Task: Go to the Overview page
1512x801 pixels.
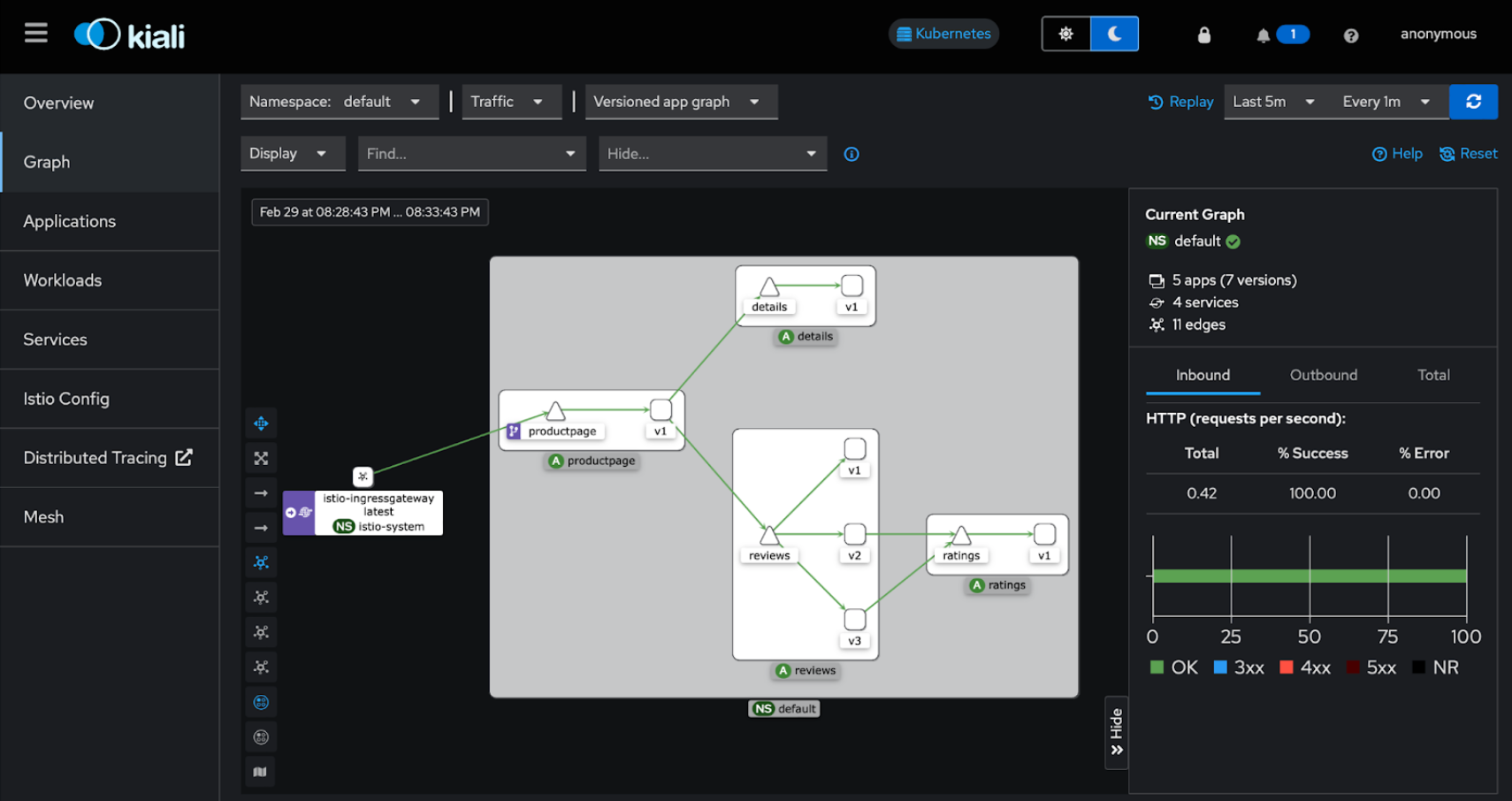Action: tap(110, 103)
